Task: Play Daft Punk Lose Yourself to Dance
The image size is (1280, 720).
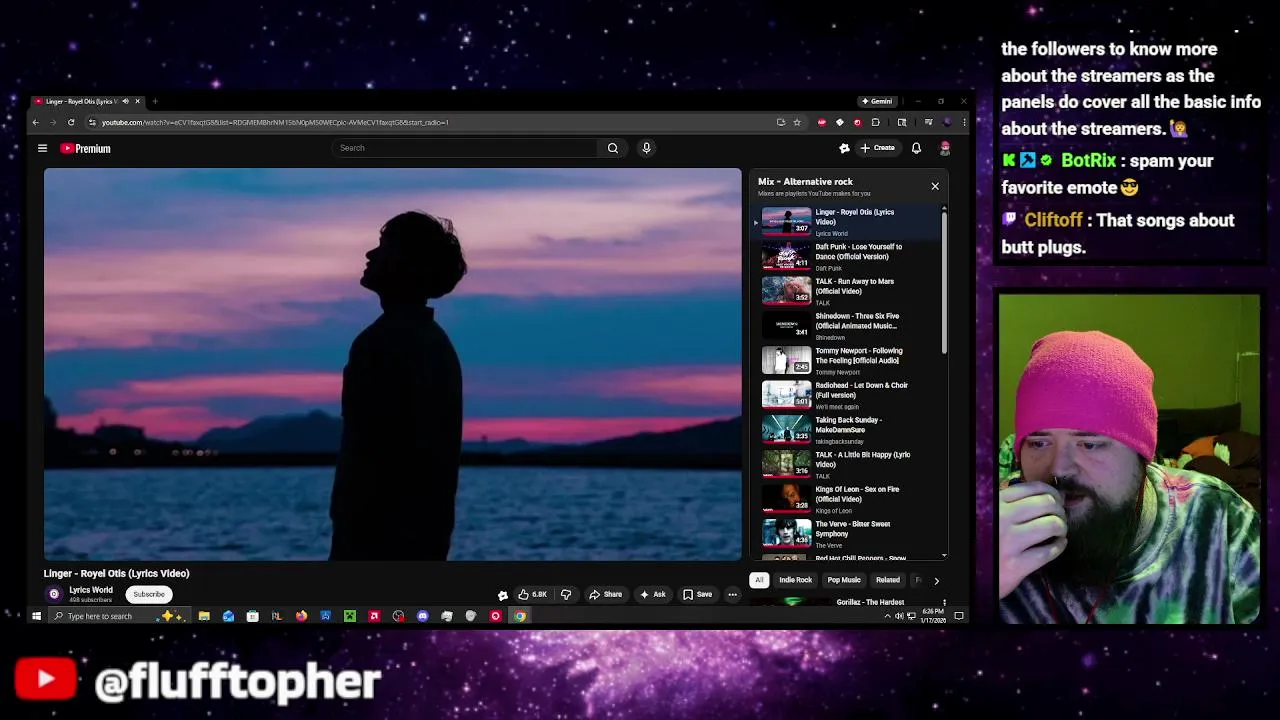Action: pos(848,256)
